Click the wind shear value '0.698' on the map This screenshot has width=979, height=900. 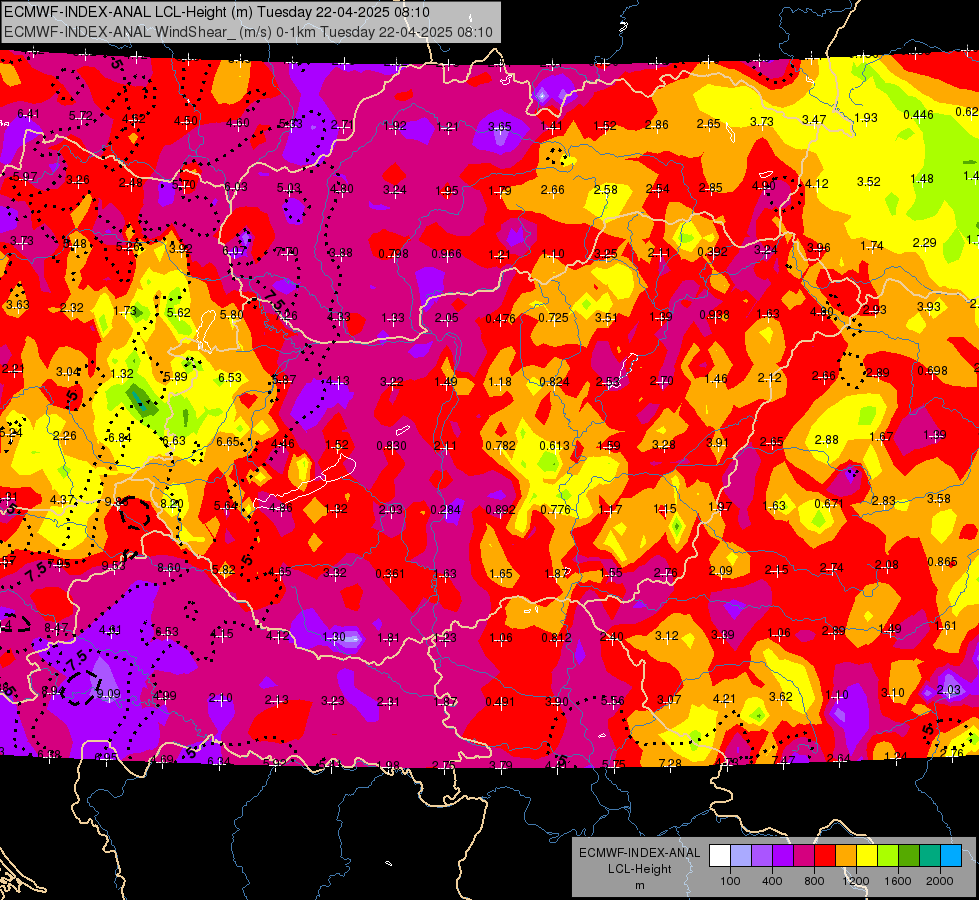[932, 370]
